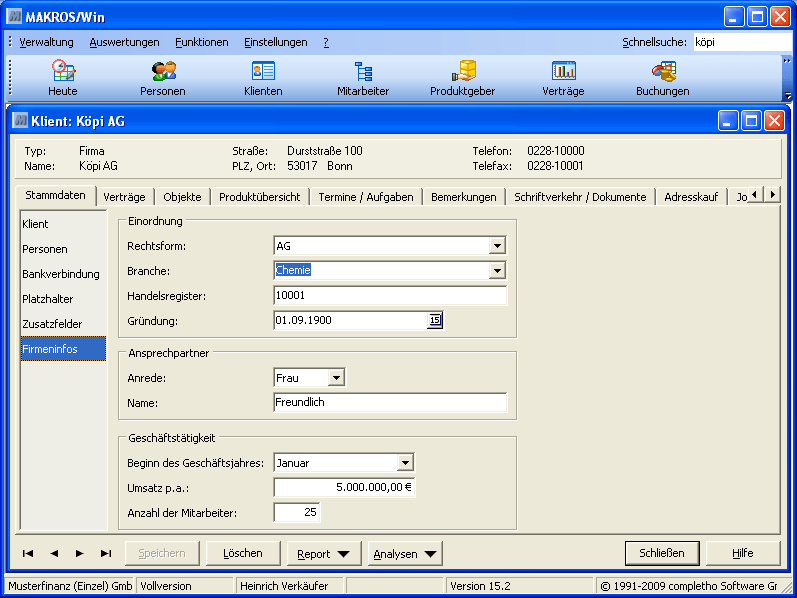Select Zusatzfelder in the side list

coord(63,324)
